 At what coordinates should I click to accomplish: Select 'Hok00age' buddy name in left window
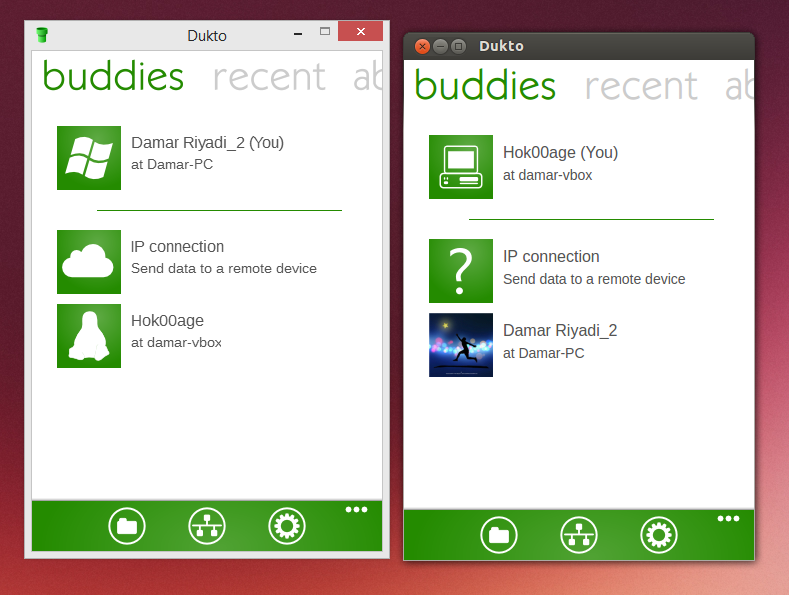click(x=168, y=321)
